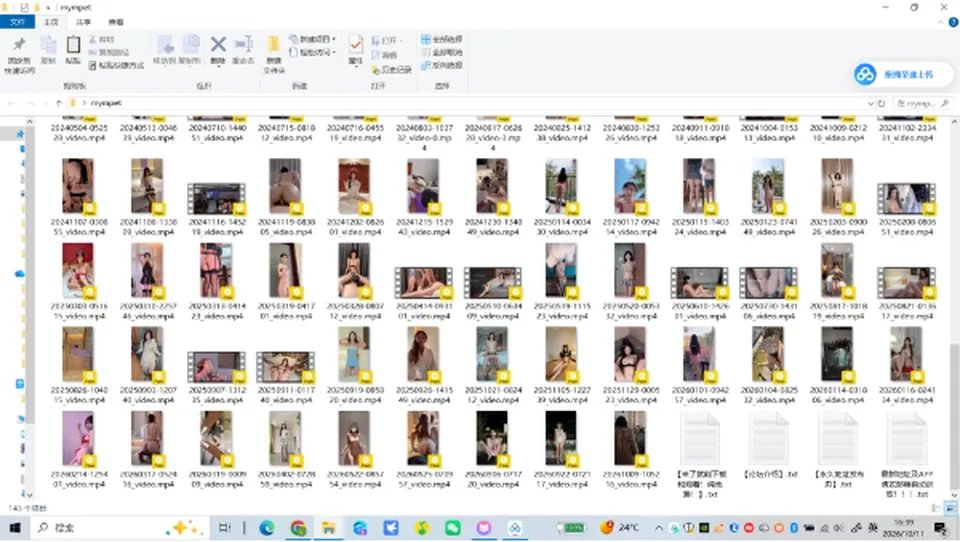Click Paste shortcut (粘贴快捷方式)
The width and height of the screenshot is (960, 542).
click(116, 65)
